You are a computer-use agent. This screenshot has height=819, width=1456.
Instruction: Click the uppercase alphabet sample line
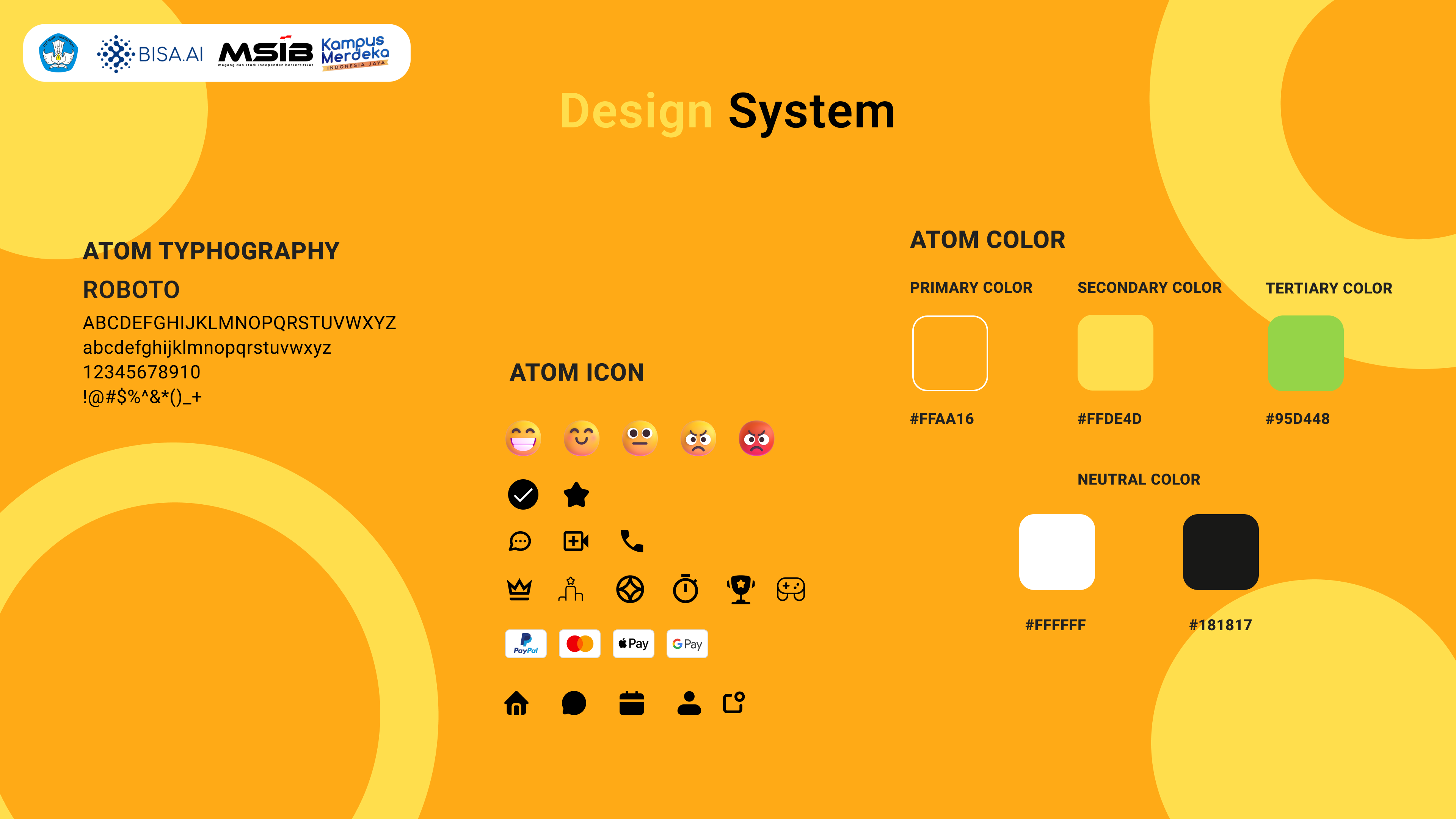point(240,323)
